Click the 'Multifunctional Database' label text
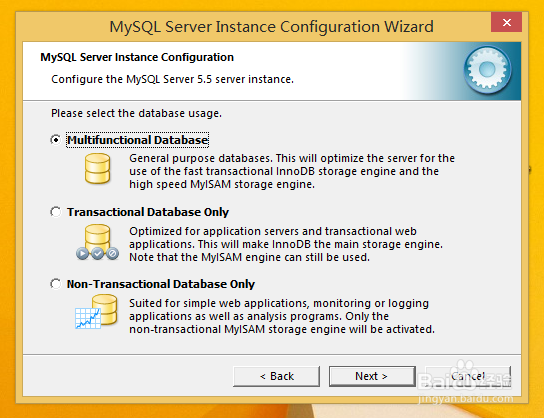544x418 pixels. tap(137, 140)
